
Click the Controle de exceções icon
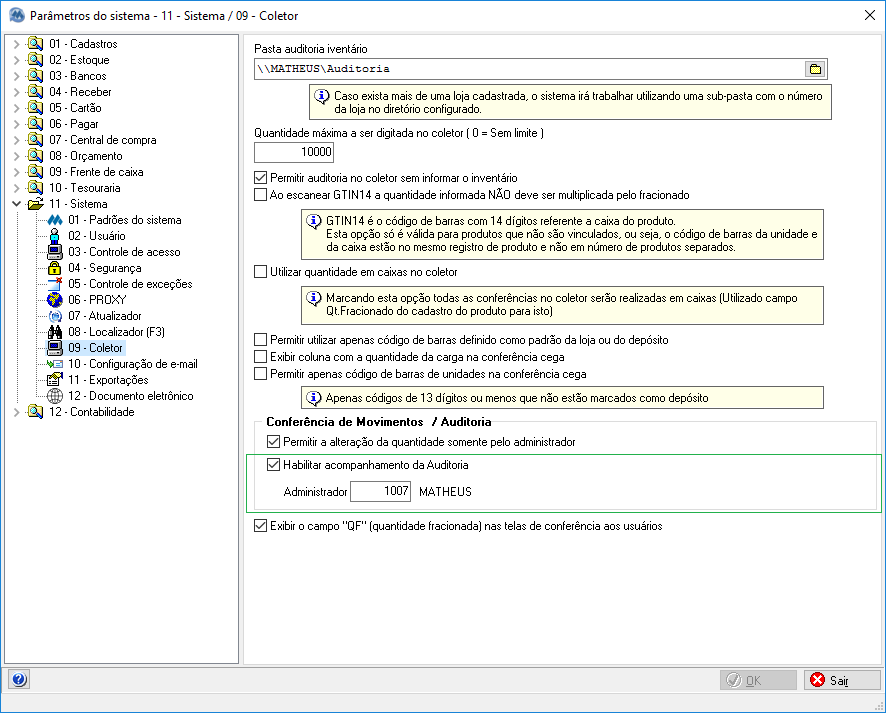(55, 284)
